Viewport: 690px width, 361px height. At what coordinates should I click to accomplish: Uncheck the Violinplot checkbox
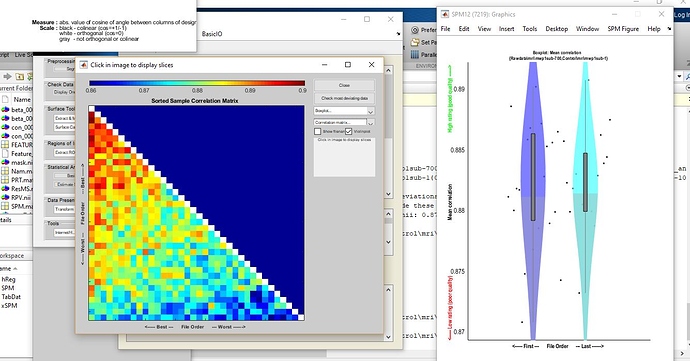click(x=349, y=131)
